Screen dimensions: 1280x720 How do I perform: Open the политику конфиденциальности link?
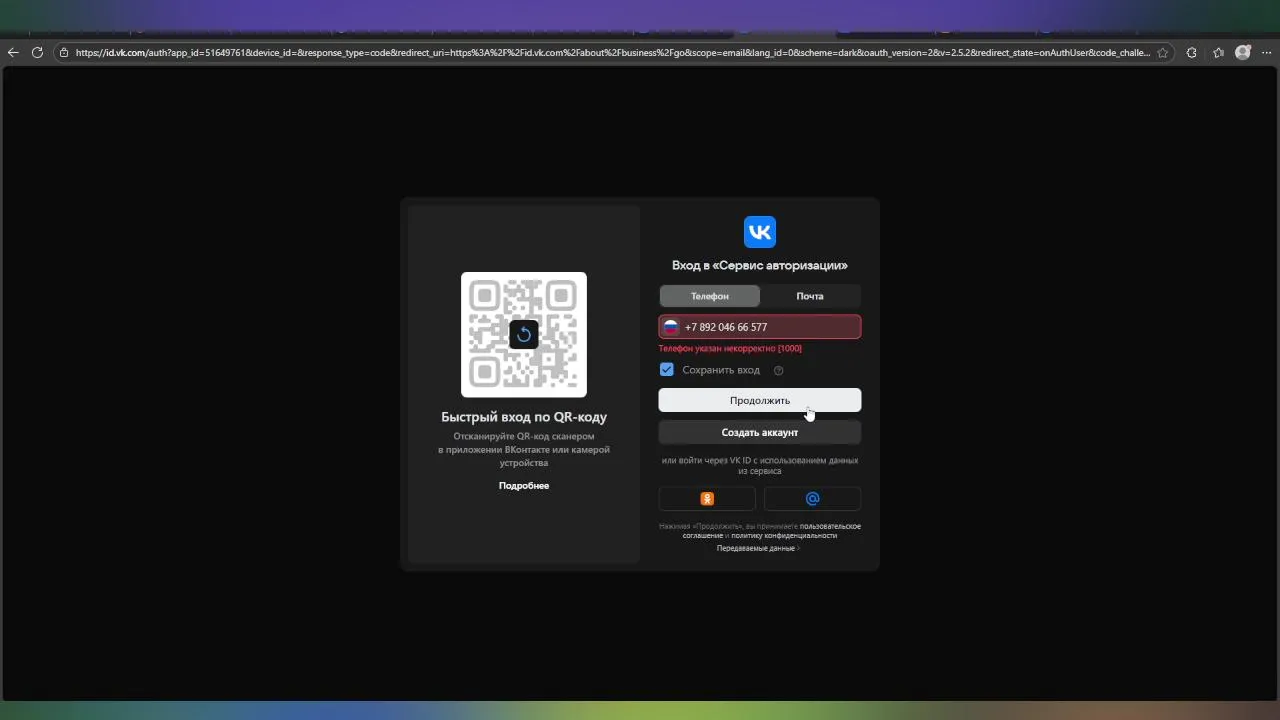click(x=784, y=535)
